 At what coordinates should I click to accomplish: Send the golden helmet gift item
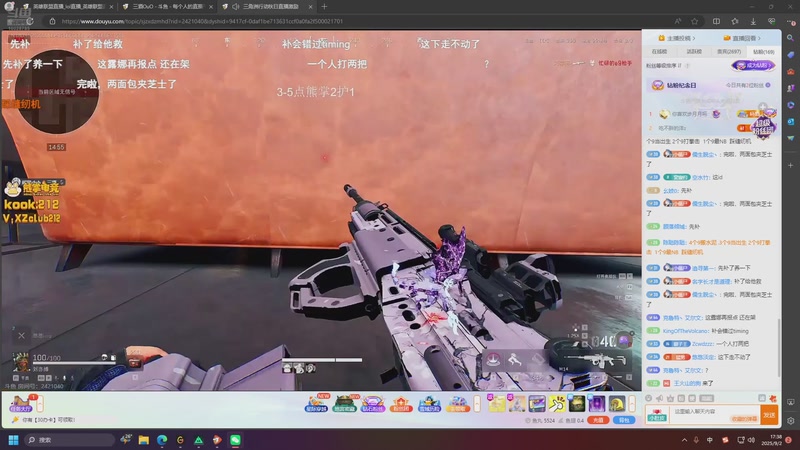pyautogui.click(x=616, y=404)
